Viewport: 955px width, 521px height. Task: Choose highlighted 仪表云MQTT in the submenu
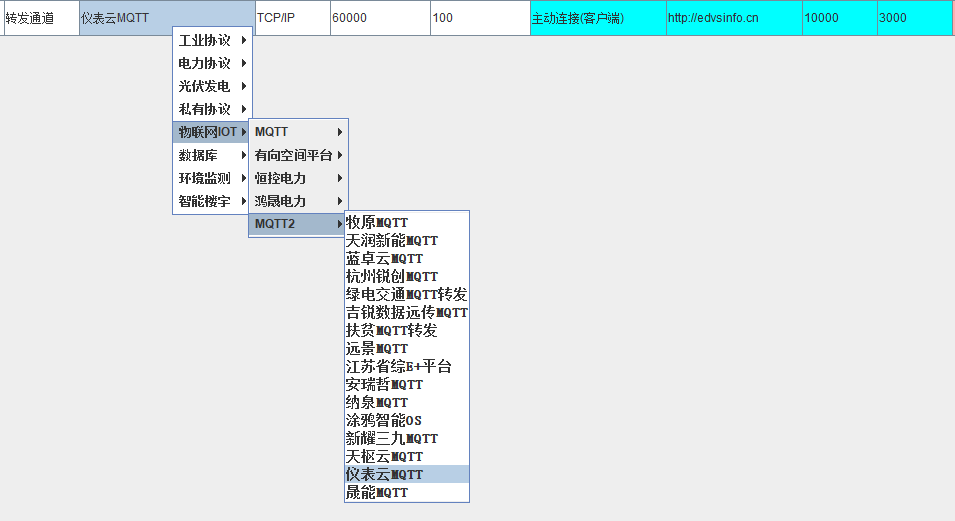click(x=407, y=474)
